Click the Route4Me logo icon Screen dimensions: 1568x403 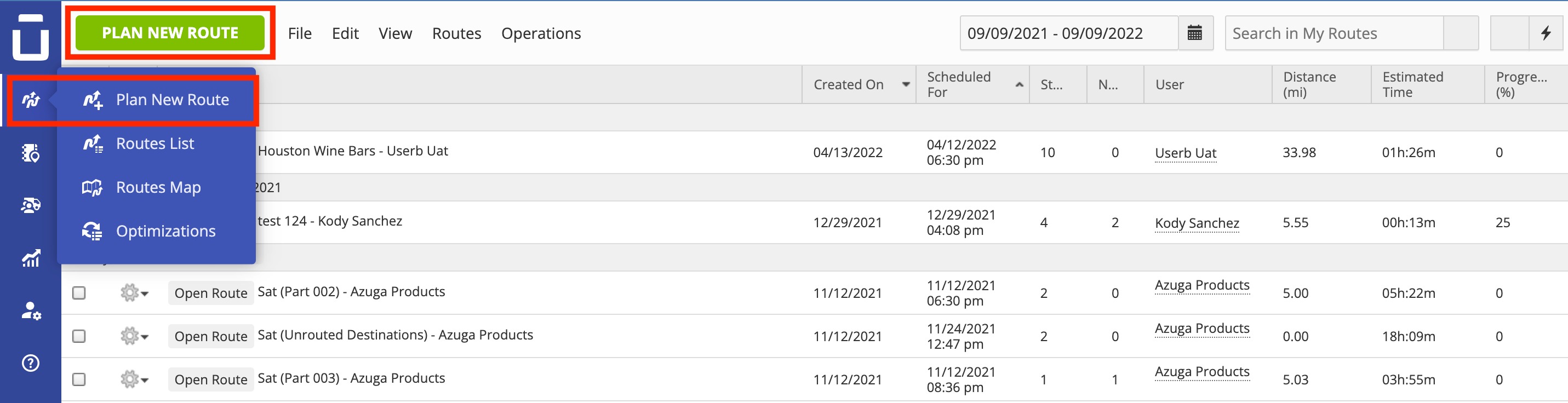pyautogui.click(x=31, y=37)
